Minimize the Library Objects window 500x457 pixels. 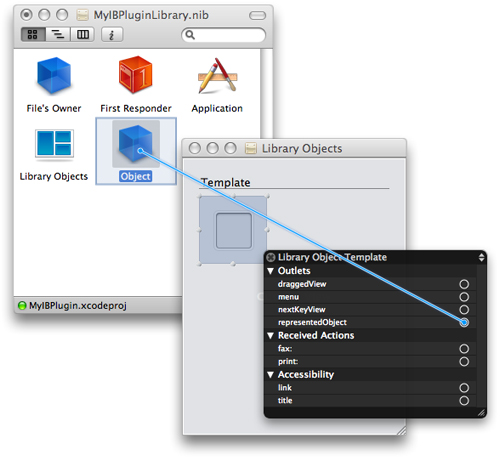[x=212, y=148]
